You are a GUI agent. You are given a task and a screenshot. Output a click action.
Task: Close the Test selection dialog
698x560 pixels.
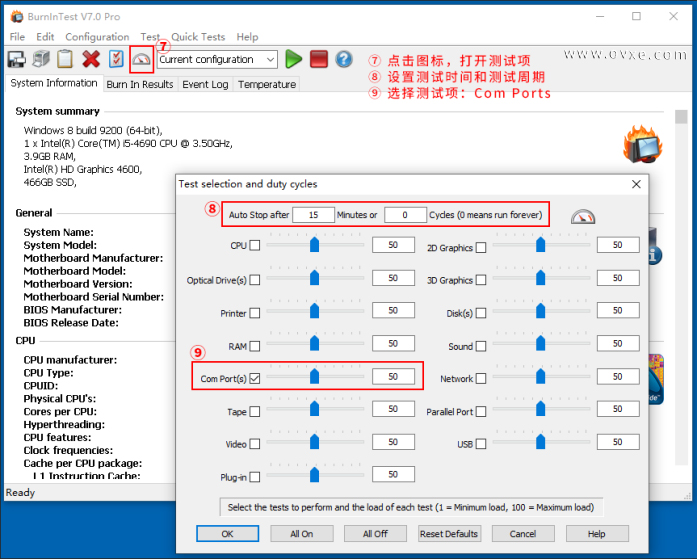pos(636,184)
